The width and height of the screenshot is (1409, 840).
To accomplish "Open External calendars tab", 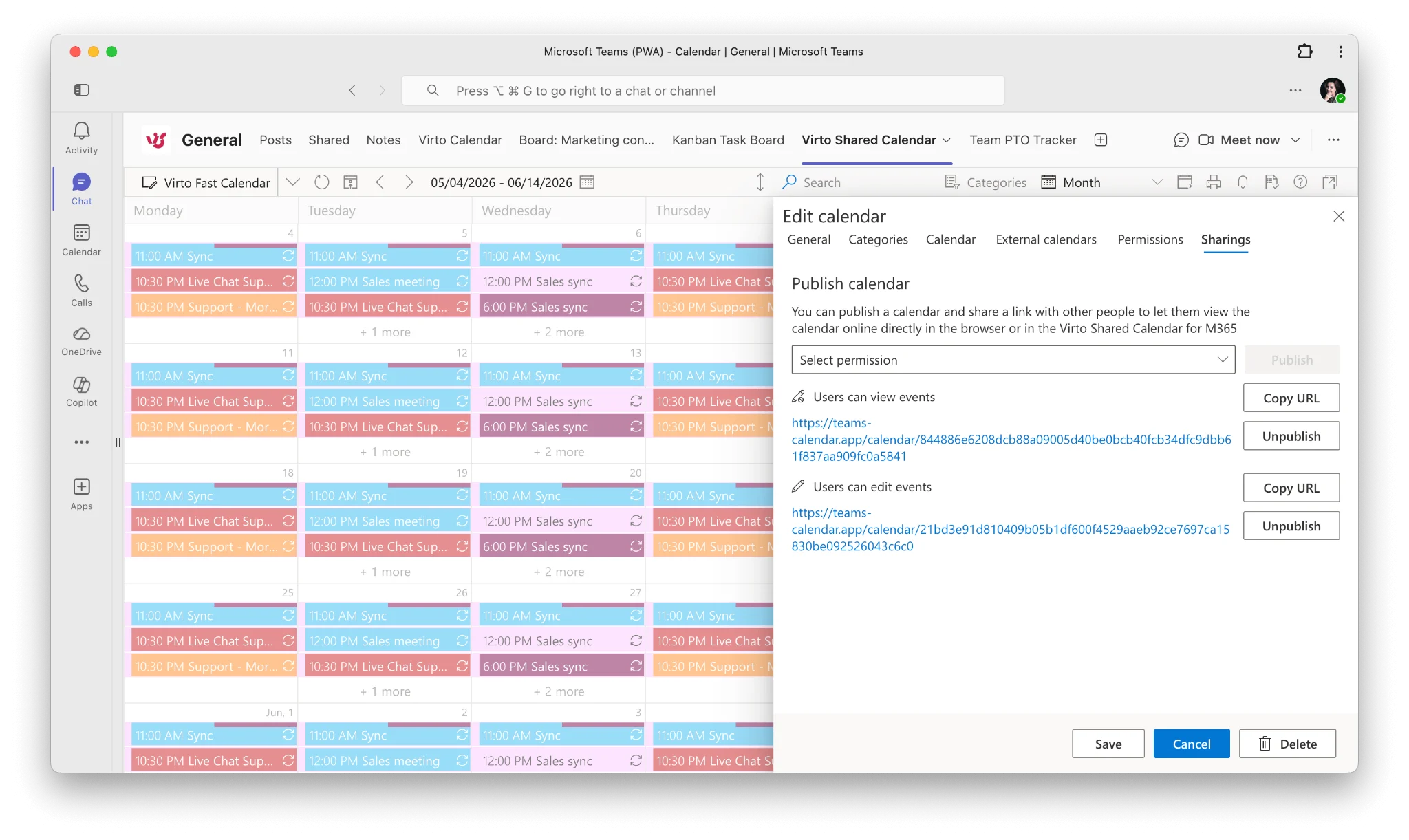I will coord(1046,239).
